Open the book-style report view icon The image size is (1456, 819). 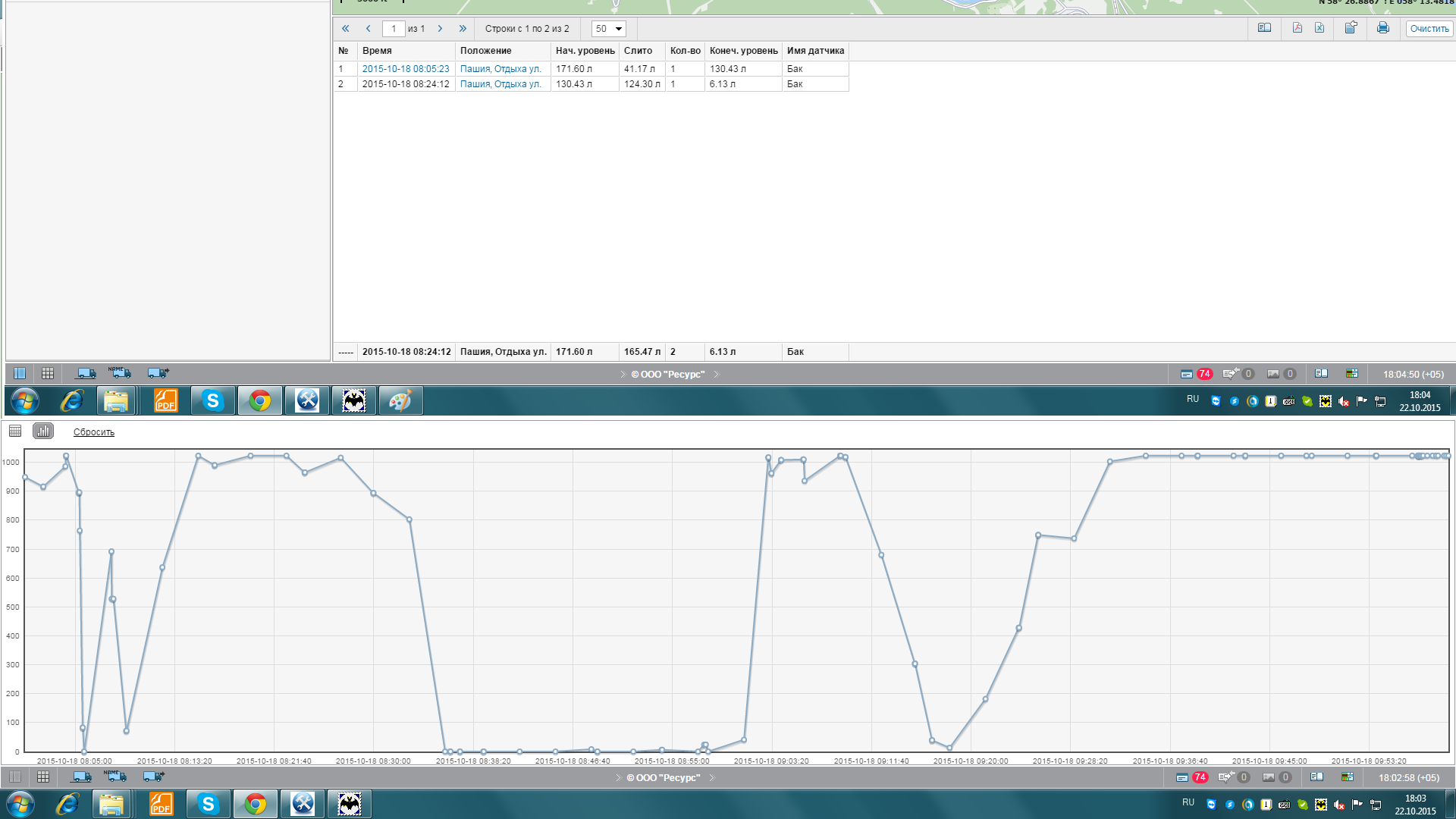1264,28
